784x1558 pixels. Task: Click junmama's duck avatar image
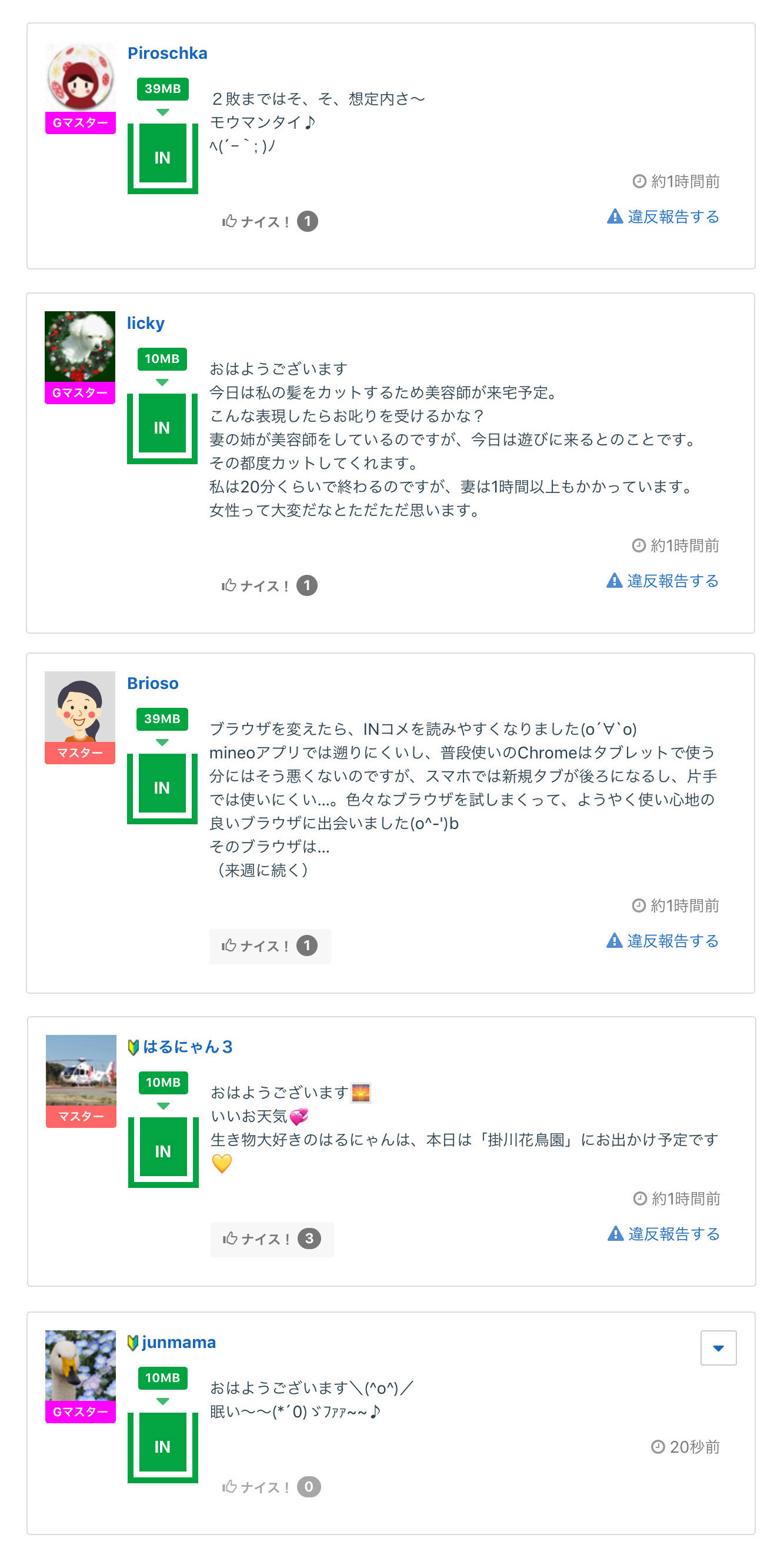click(x=81, y=1365)
